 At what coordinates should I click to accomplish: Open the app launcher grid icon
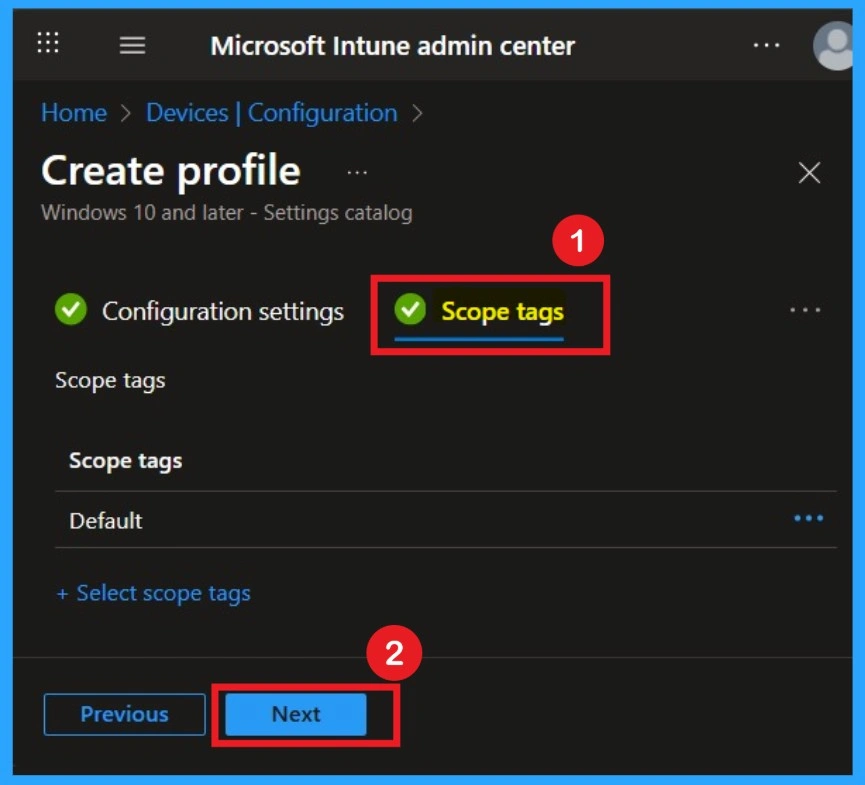48,42
